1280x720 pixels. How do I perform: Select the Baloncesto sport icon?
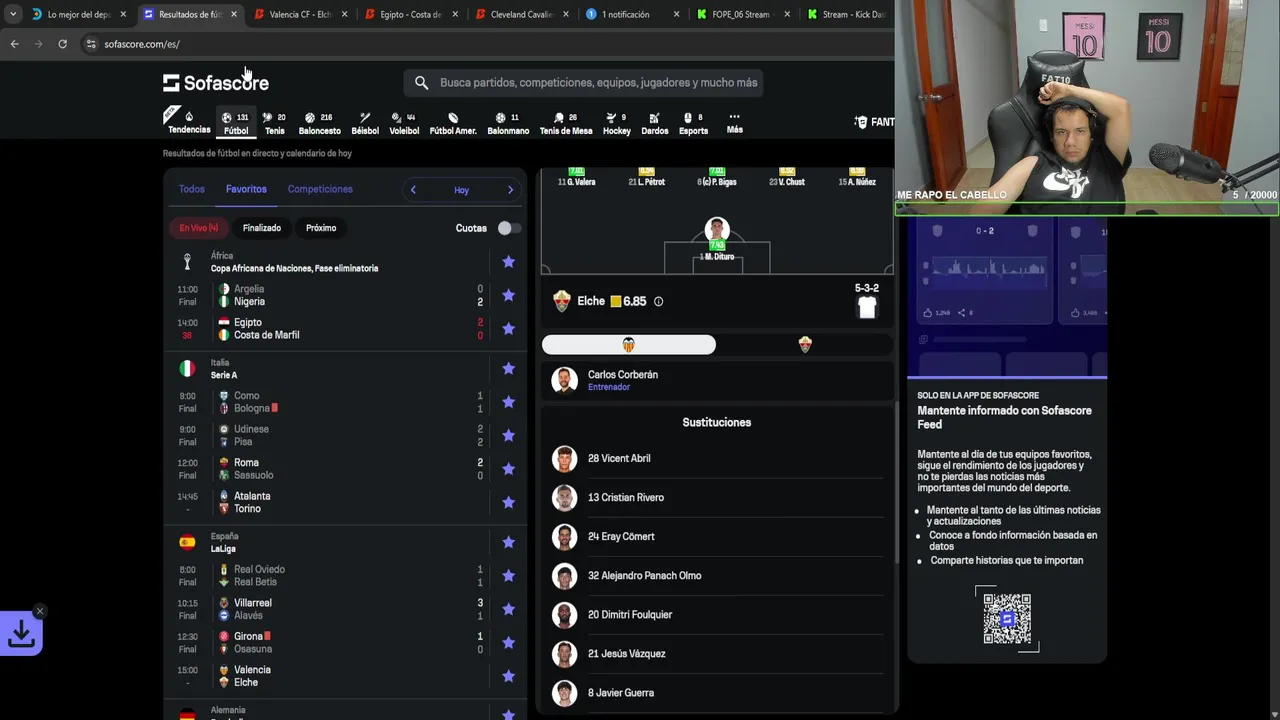click(x=319, y=123)
